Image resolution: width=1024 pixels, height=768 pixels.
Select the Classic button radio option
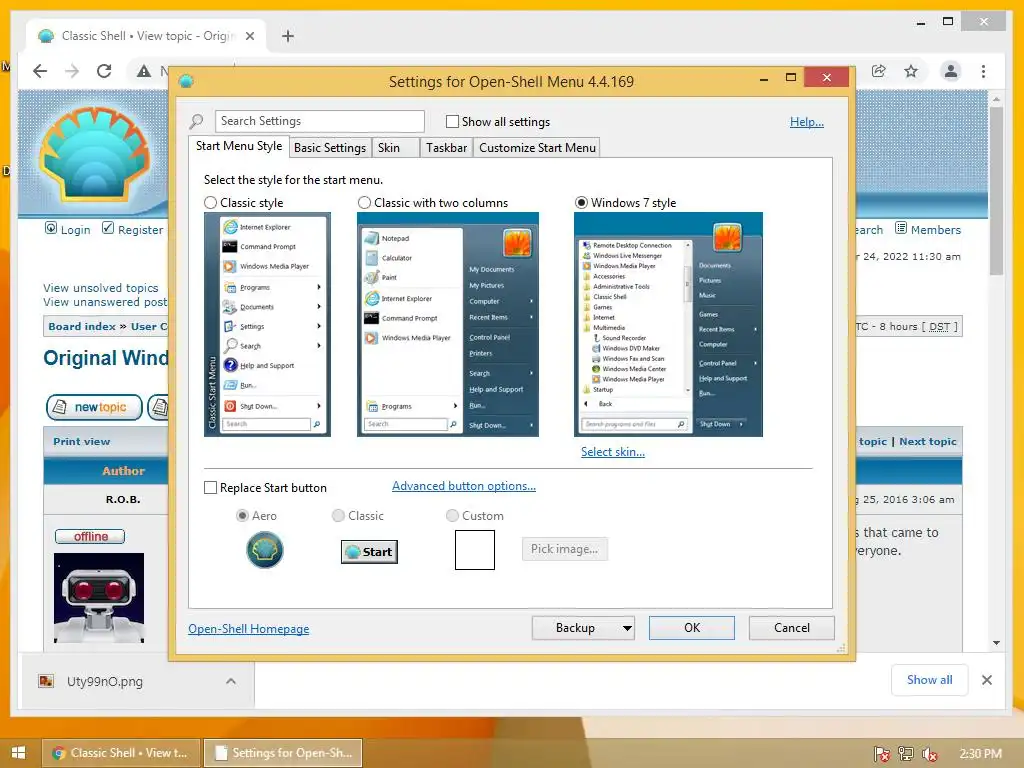338,515
